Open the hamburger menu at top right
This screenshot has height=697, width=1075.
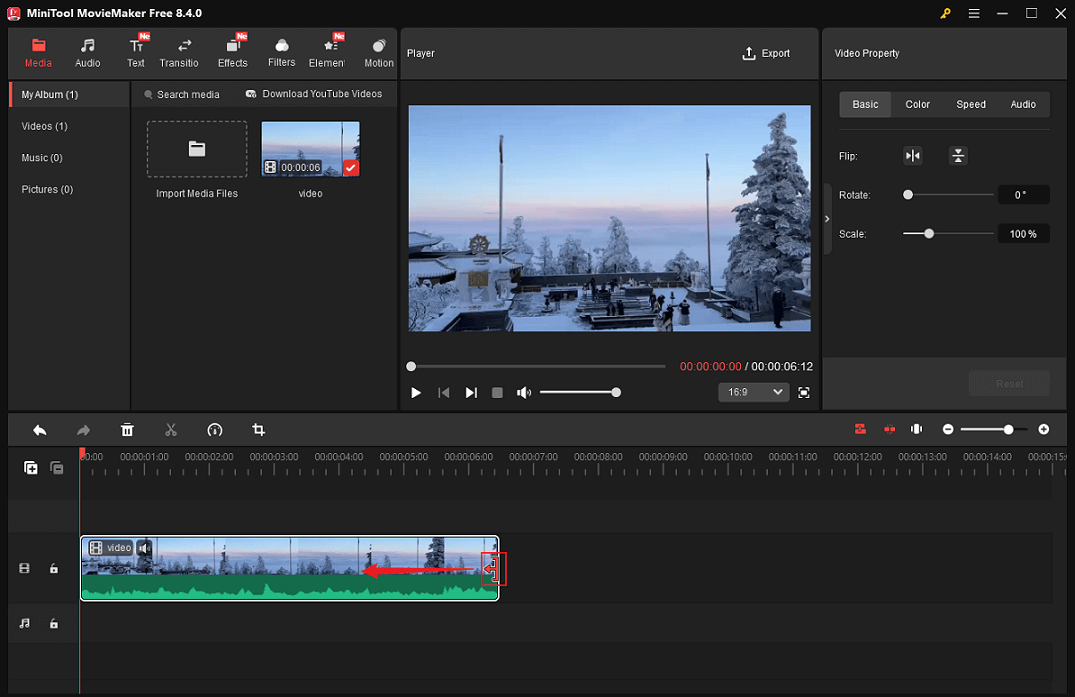(973, 14)
